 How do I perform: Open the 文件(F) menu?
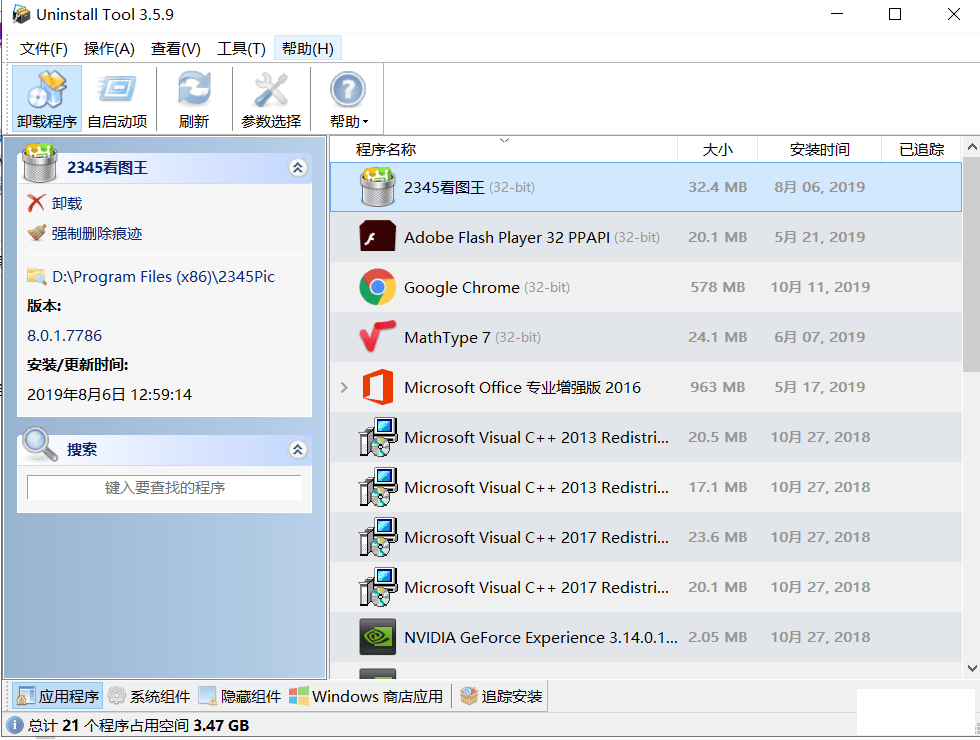(x=44, y=49)
